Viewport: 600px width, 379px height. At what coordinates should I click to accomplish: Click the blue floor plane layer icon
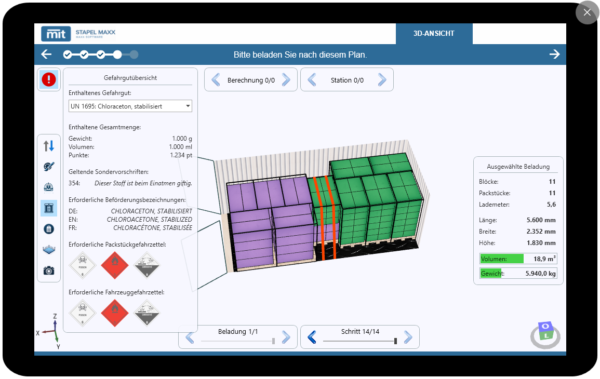click(49, 250)
